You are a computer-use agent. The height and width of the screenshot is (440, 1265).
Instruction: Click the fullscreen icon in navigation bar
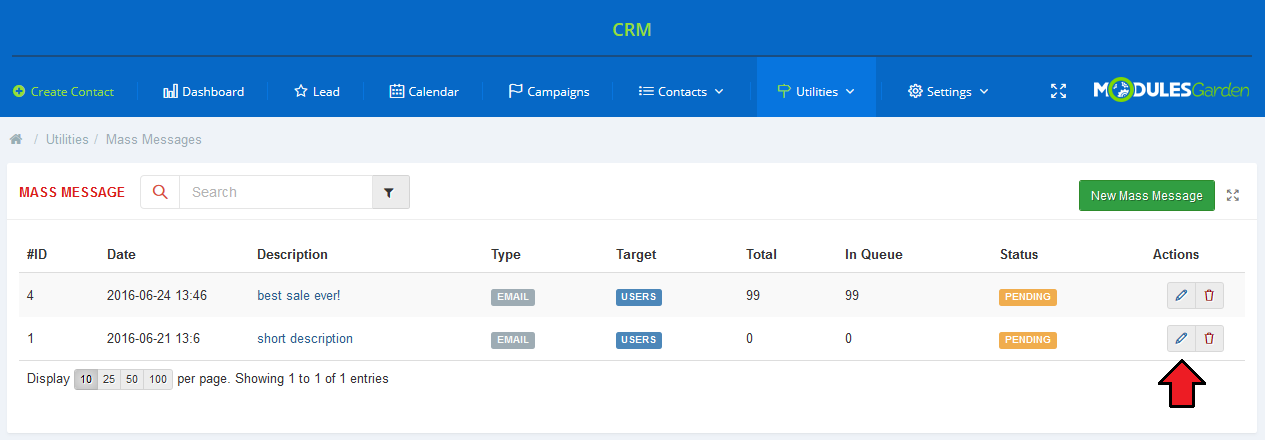1058,91
